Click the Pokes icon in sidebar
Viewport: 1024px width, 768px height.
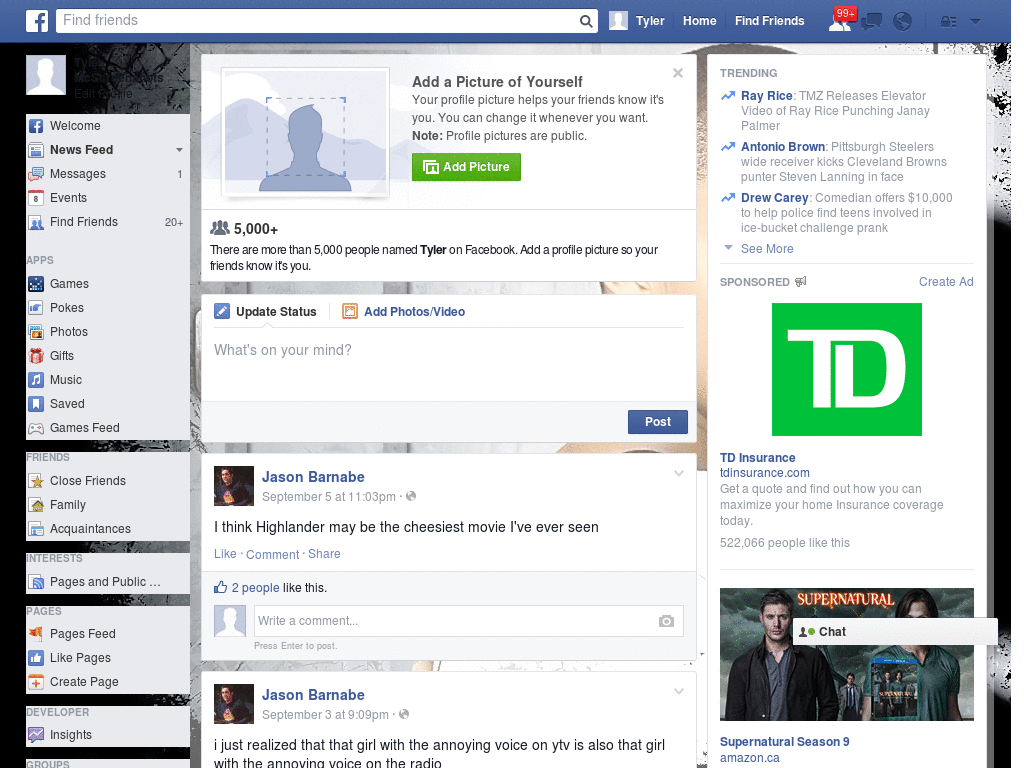36,308
